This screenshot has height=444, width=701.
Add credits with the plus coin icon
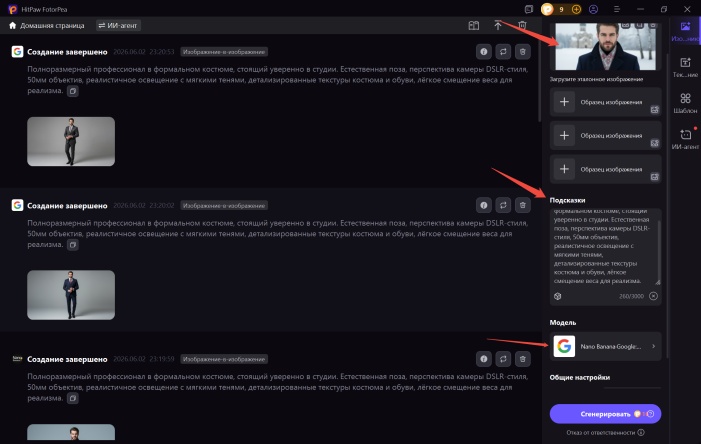576,9
